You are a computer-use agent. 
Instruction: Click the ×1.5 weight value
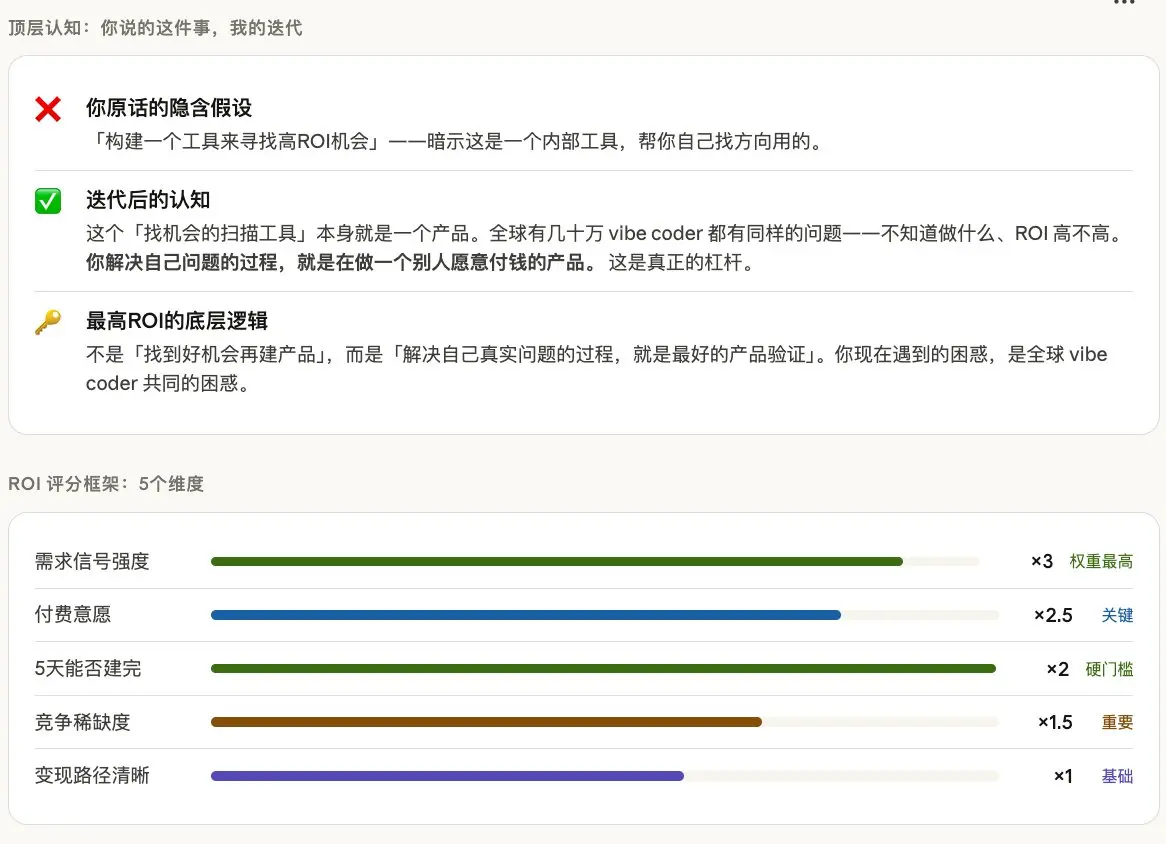point(1055,722)
